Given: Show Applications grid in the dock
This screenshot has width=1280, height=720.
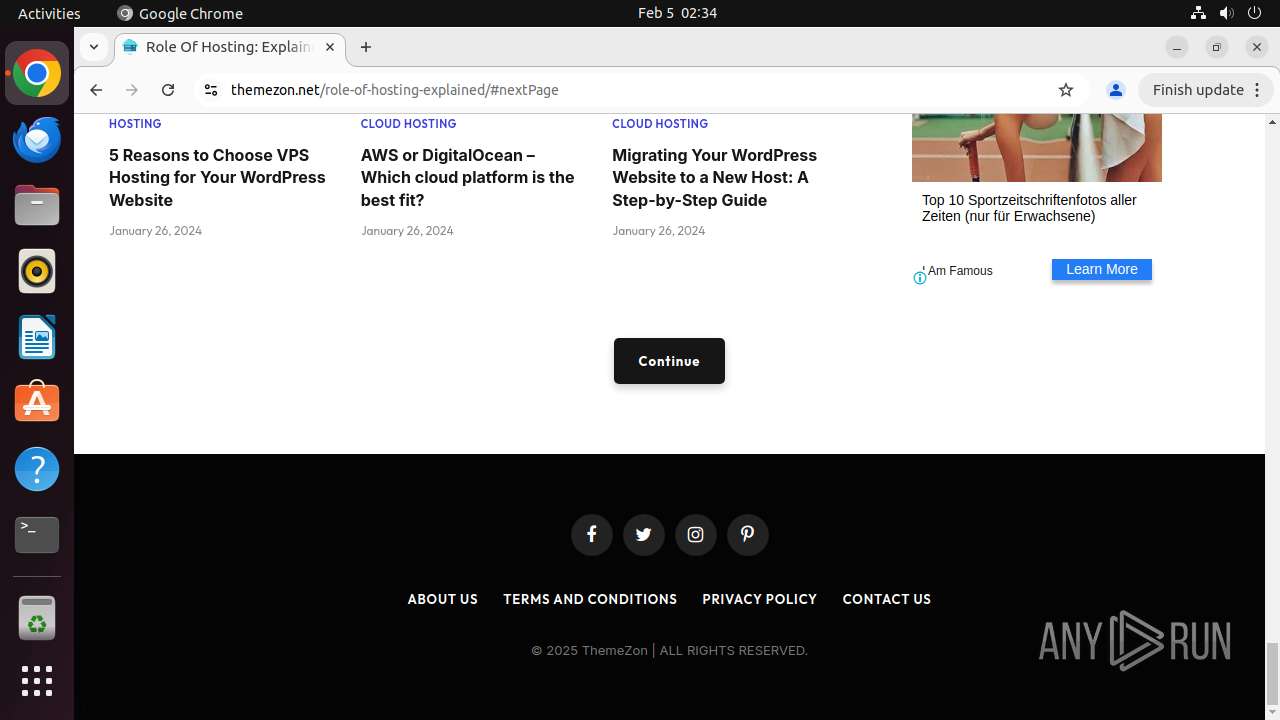Looking at the screenshot, I should pyautogui.click(x=37, y=681).
